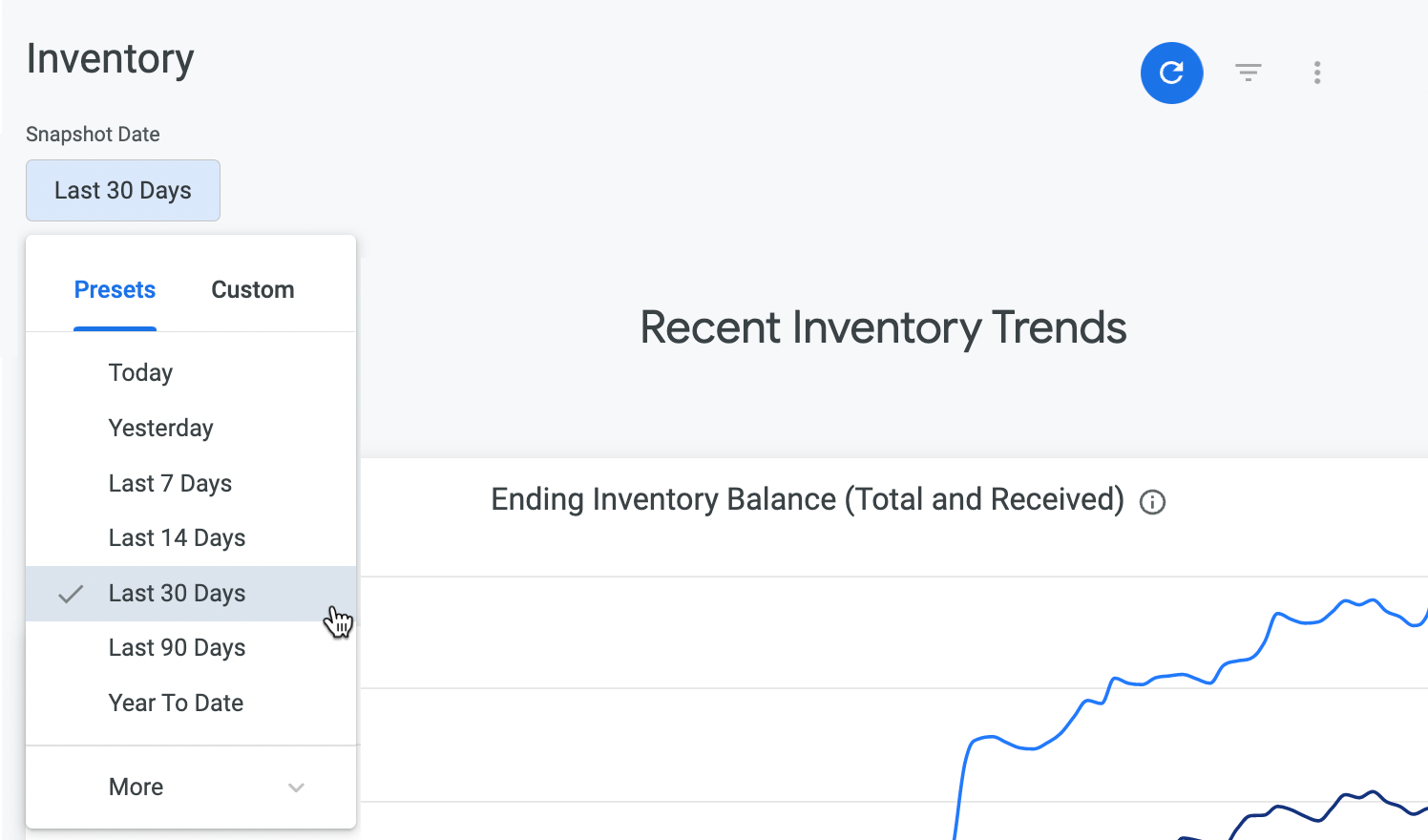
Task: Choose the Today preset
Action: 141,373
